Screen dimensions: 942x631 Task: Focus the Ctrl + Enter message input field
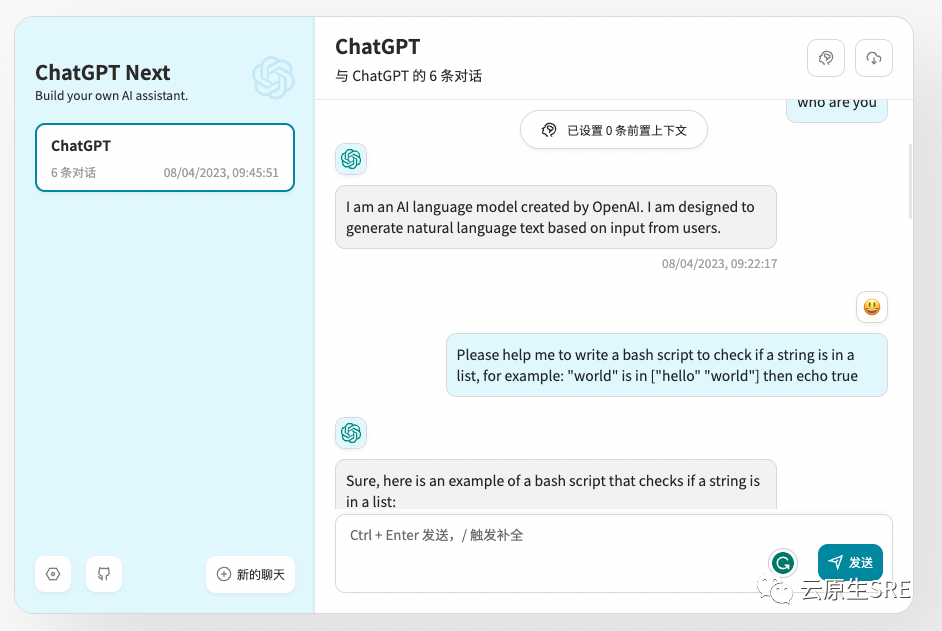pyautogui.click(x=614, y=553)
